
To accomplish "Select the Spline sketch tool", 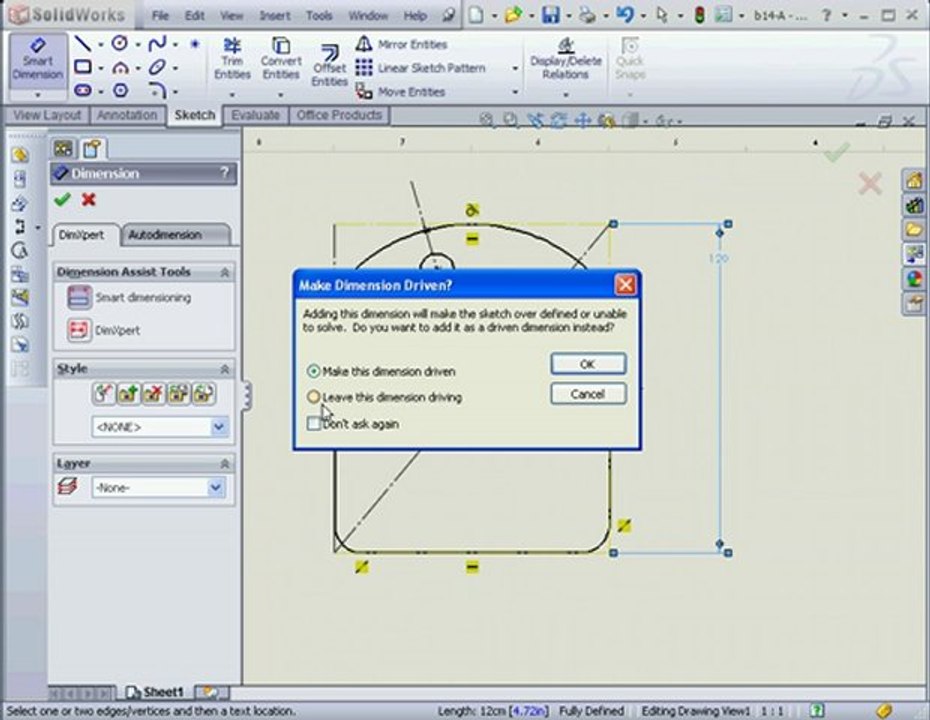I will tap(157, 43).
